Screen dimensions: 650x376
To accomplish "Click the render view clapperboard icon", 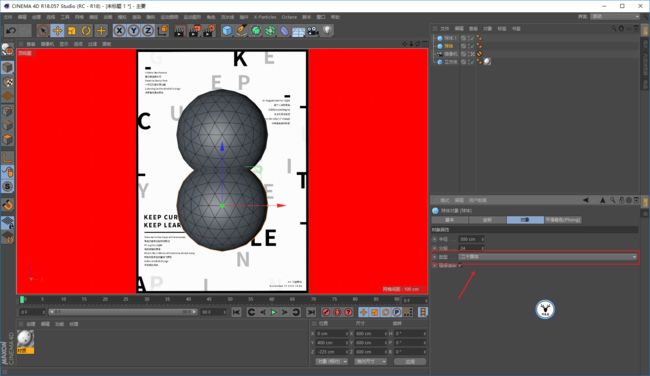I will coord(179,31).
